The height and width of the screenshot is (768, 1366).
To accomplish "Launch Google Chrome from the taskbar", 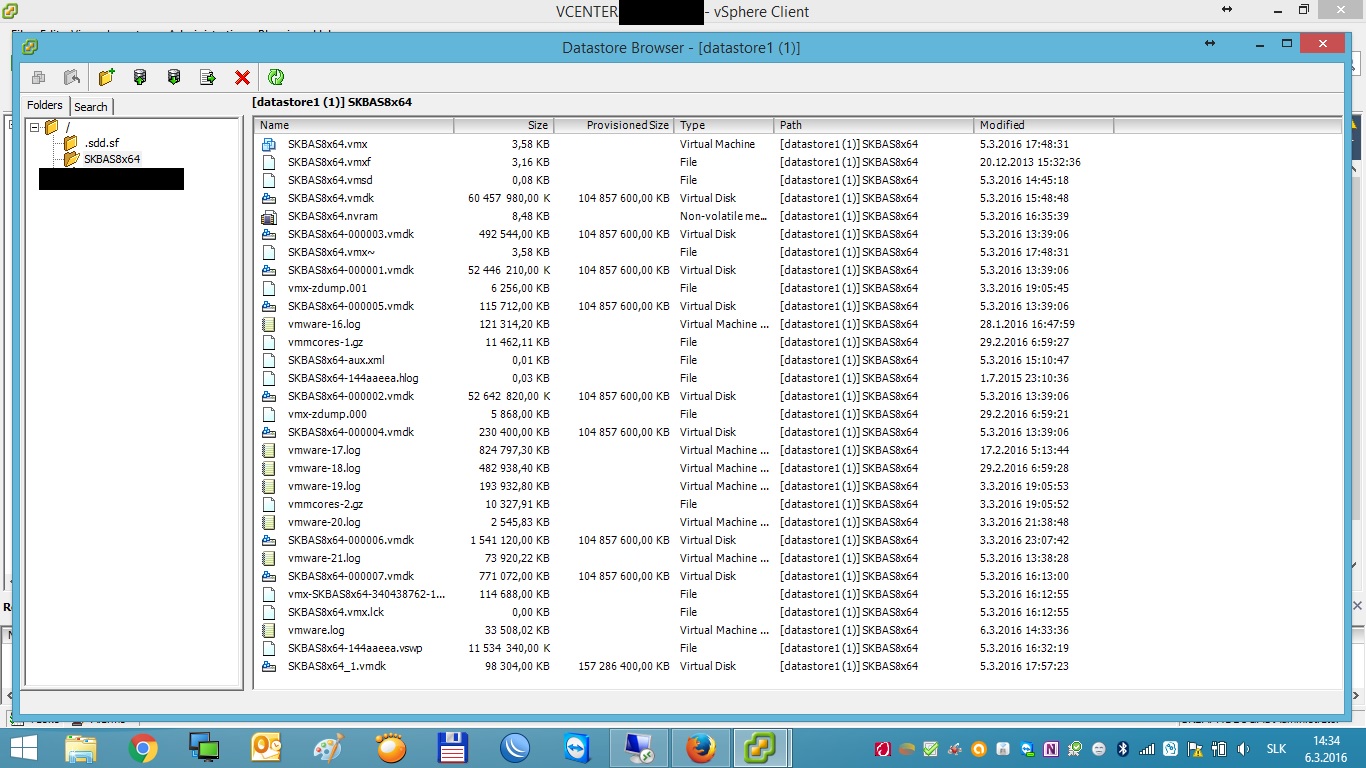I will [x=143, y=748].
